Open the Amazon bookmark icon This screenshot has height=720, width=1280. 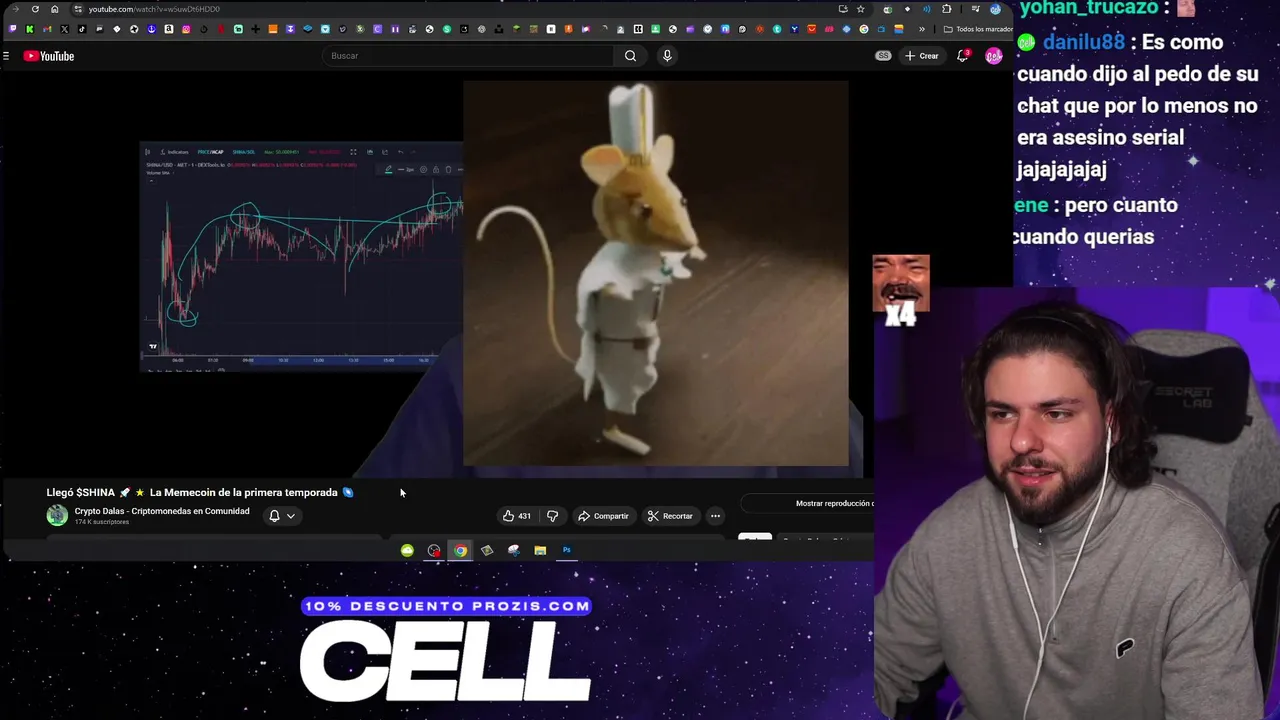pyautogui.click(x=169, y=29)
